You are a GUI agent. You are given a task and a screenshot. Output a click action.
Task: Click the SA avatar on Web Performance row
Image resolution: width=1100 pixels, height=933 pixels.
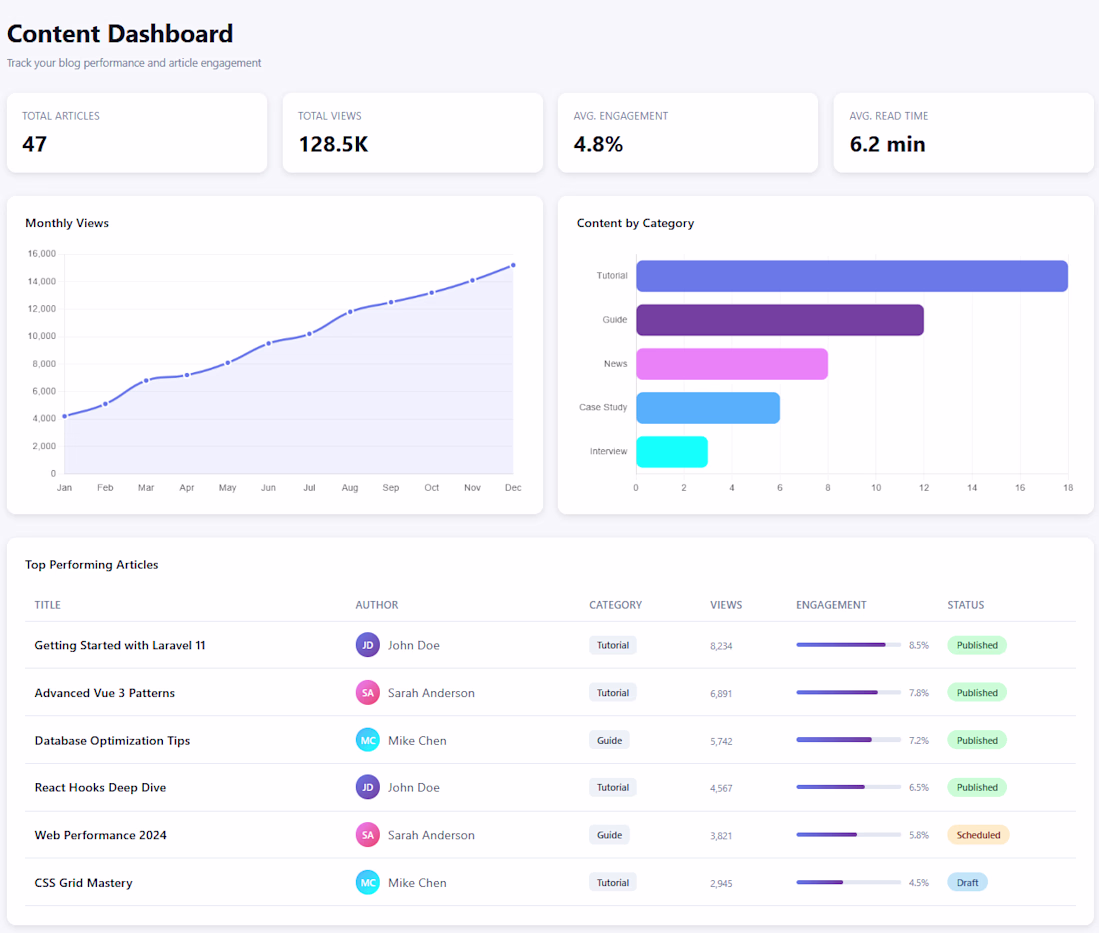tap(368, 835)
